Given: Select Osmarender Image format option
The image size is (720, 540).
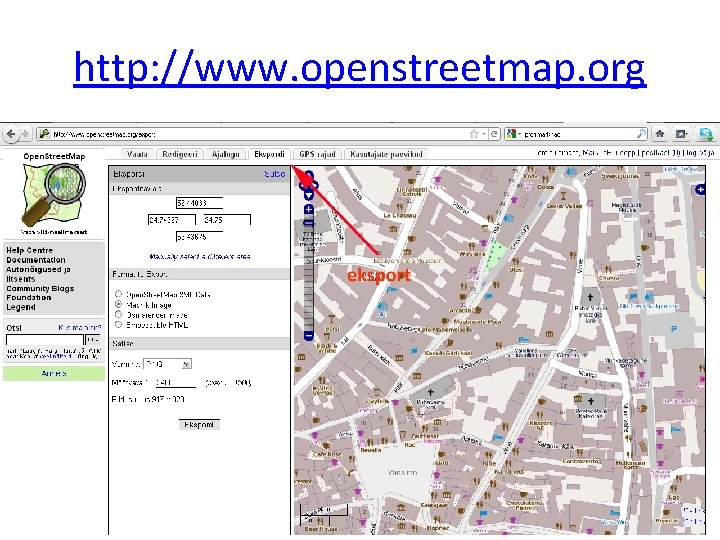Looking at the screenshot, I should (x=118, y=315).
